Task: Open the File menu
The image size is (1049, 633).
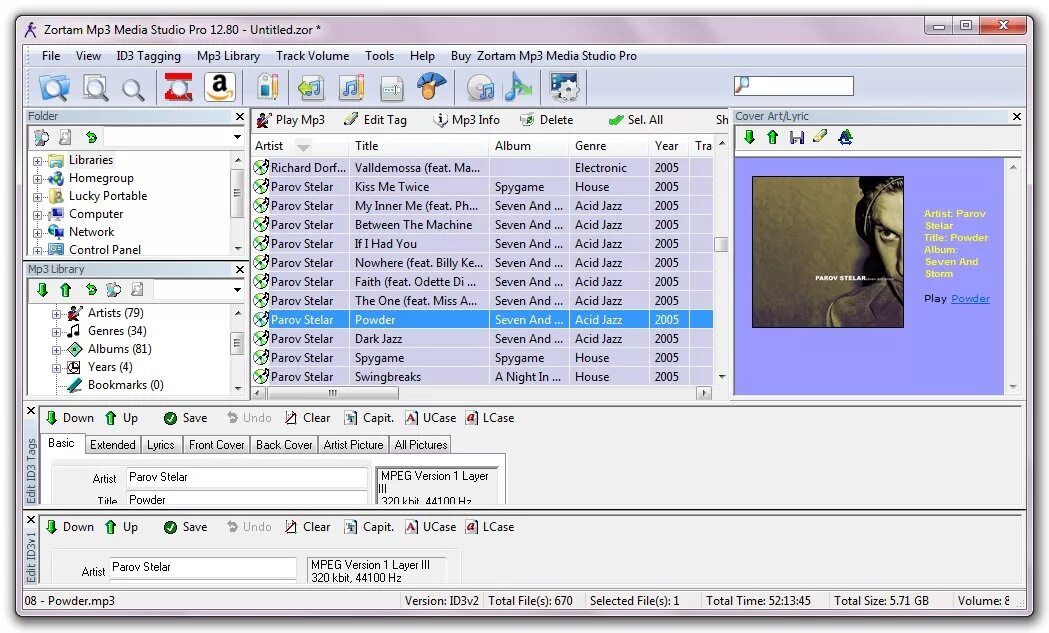Action: pos(51,56)
